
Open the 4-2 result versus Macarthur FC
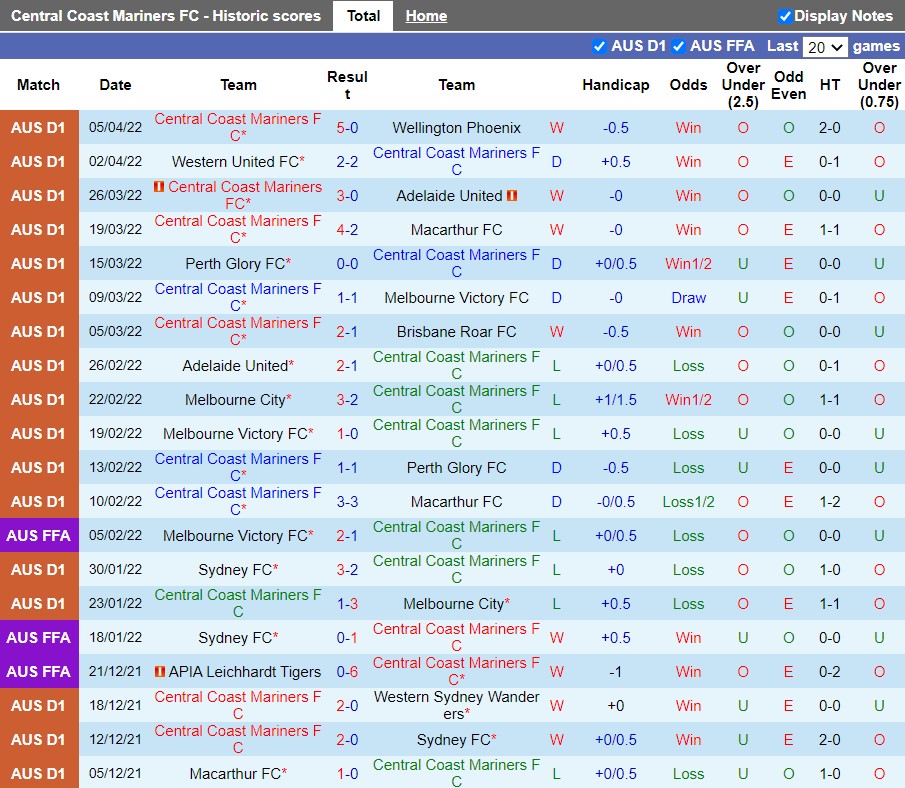pos(347,230)
